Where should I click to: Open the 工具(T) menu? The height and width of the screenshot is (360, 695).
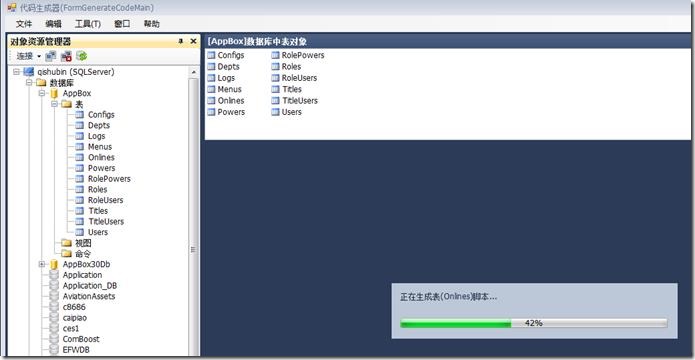point(88,24)
